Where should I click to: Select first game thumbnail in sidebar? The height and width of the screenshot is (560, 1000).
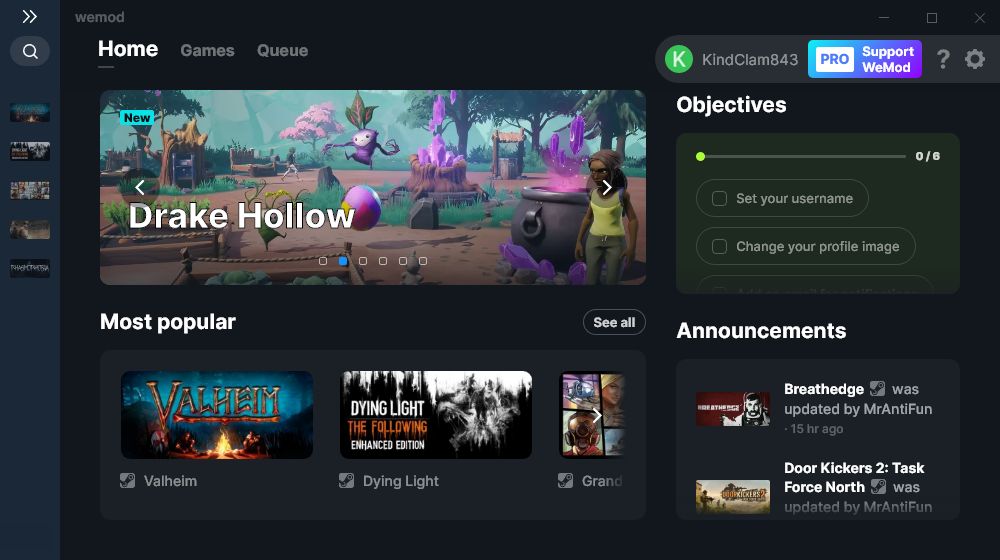click(30, 113)
